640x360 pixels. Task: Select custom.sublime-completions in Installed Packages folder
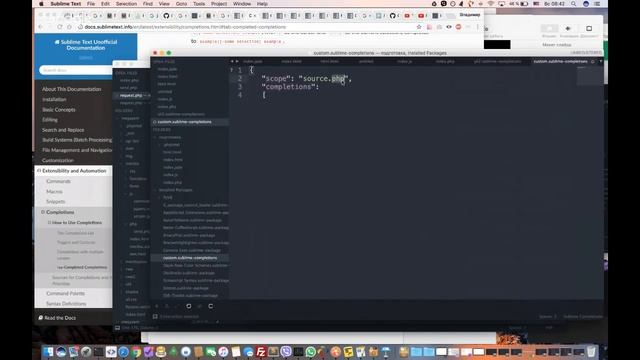click(x=190, y=258)
